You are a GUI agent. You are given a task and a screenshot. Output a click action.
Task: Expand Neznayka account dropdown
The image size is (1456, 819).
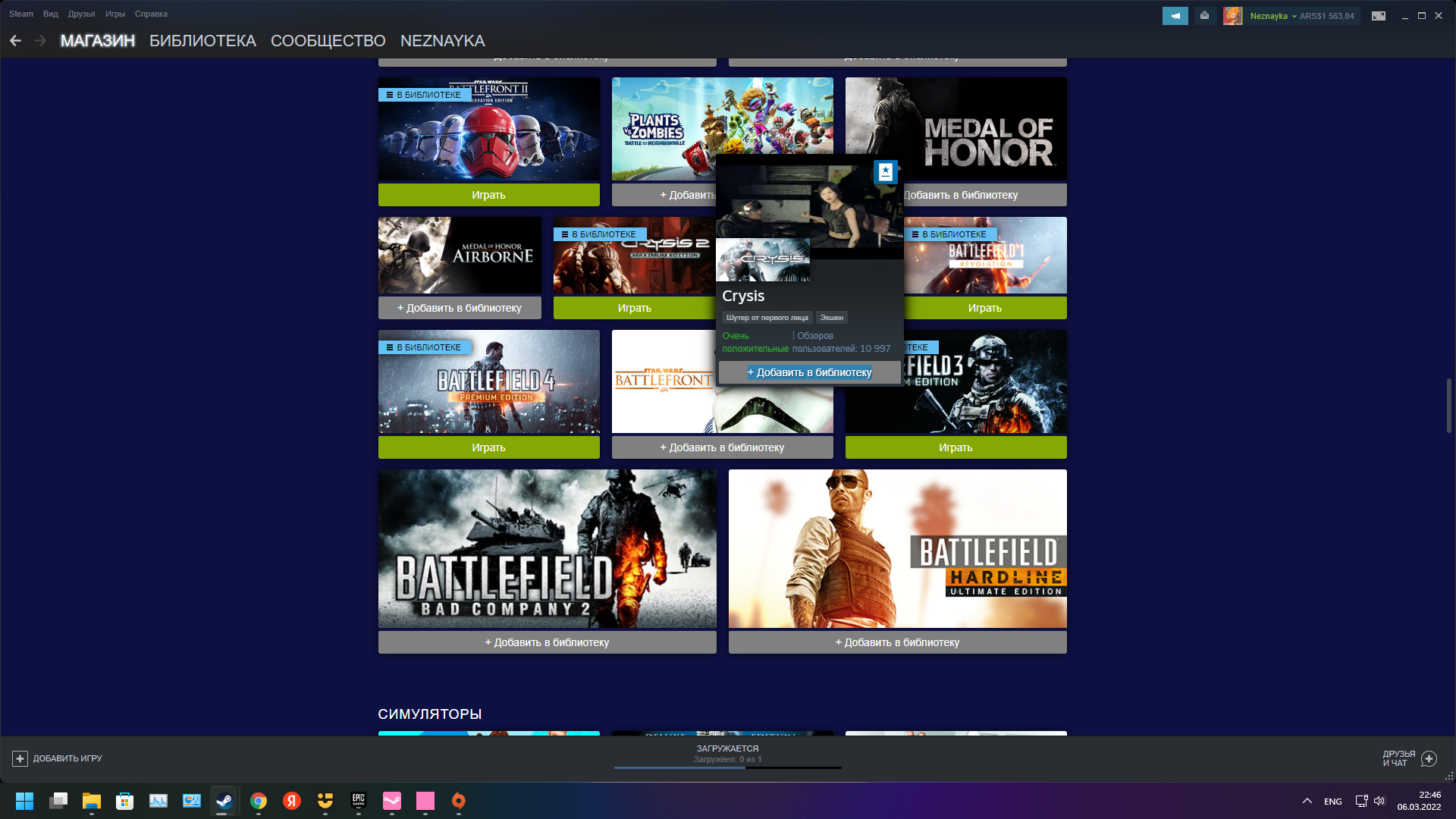click(x=1294, y=16)
